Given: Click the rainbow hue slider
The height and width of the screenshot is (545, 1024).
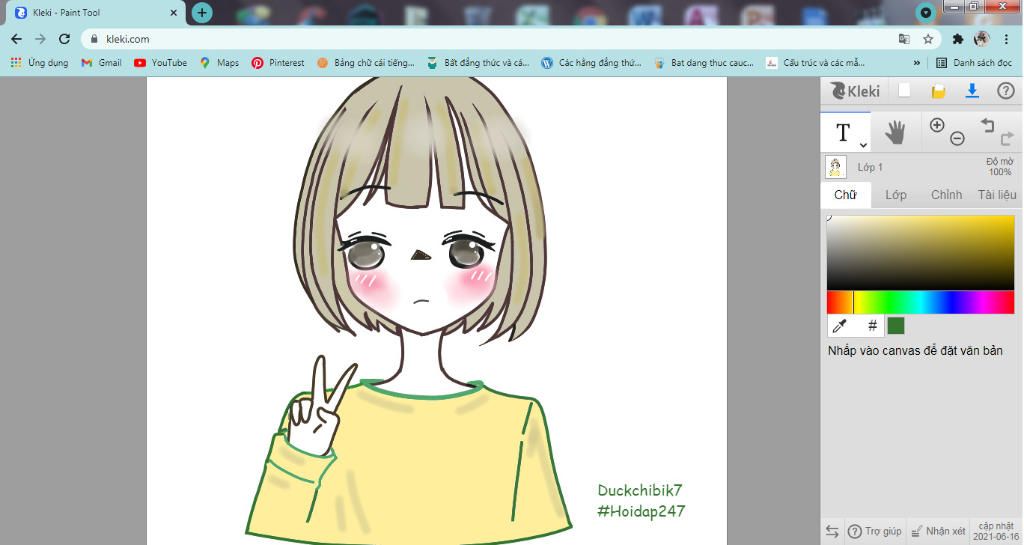Looking at the screenshot, I should [920, 302].
